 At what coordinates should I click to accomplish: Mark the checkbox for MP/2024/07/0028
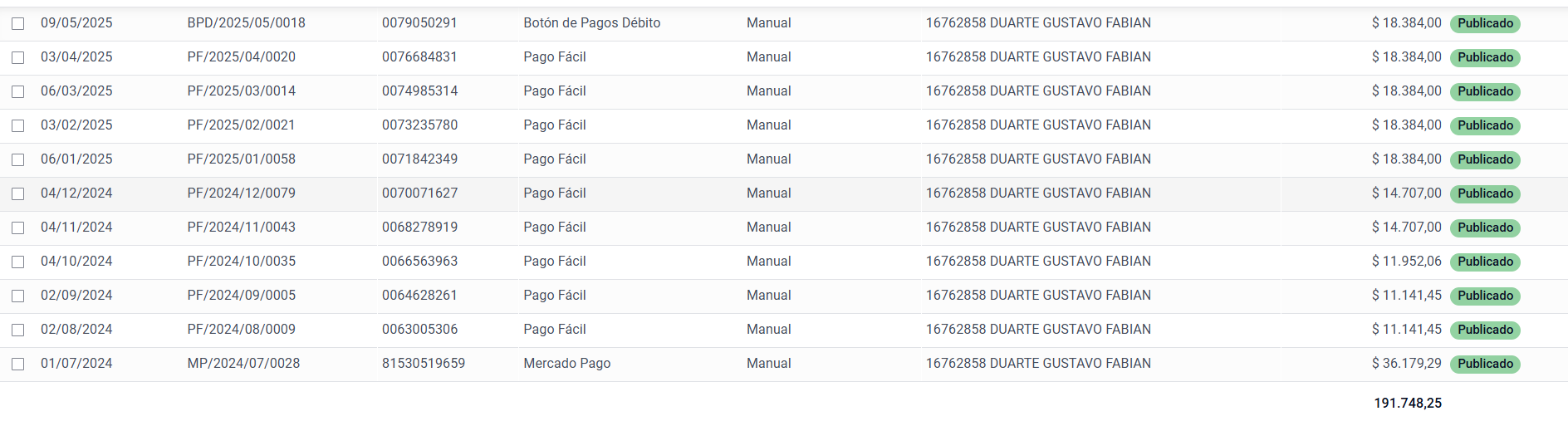tap(17, 364)
